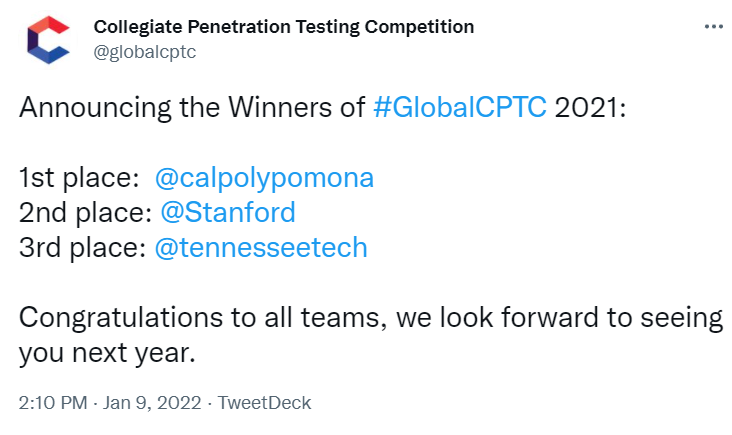Open the tweet's three-dot more options menu
This screenshot has height=435, width=732.
click(x=714, y=27)
